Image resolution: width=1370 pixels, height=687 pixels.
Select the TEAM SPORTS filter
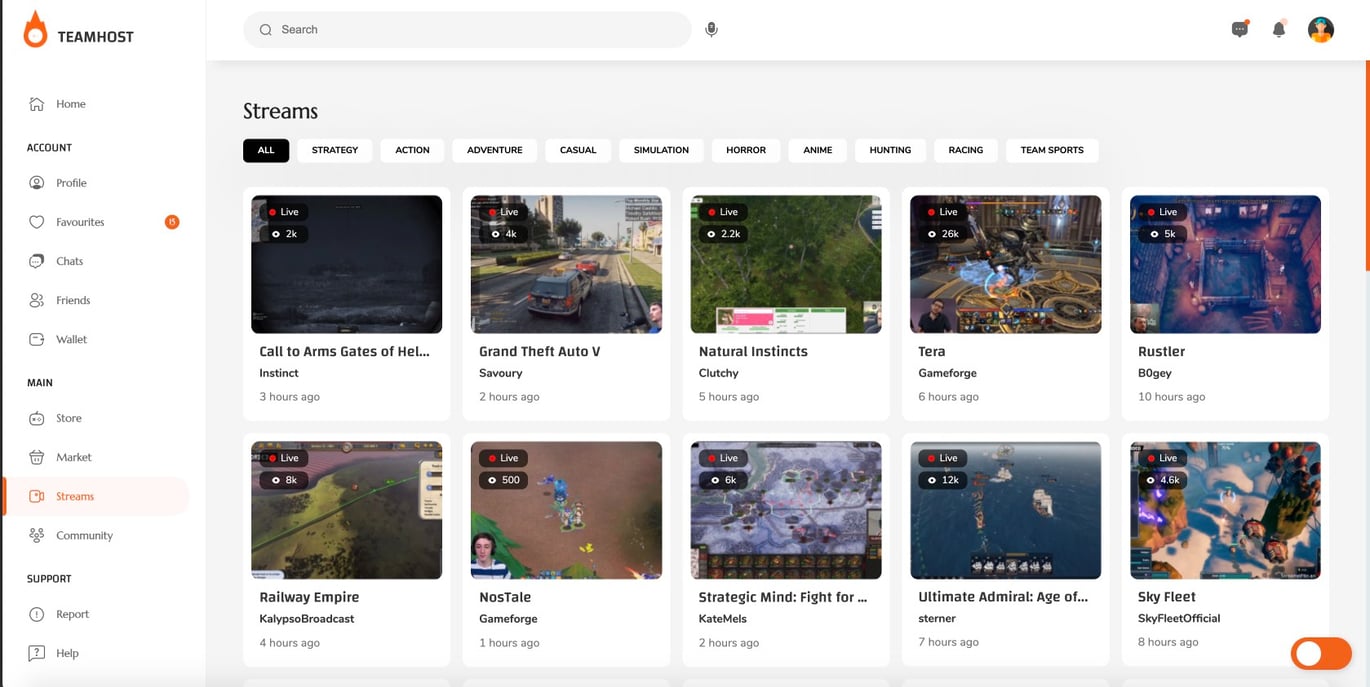[1052, 150]
